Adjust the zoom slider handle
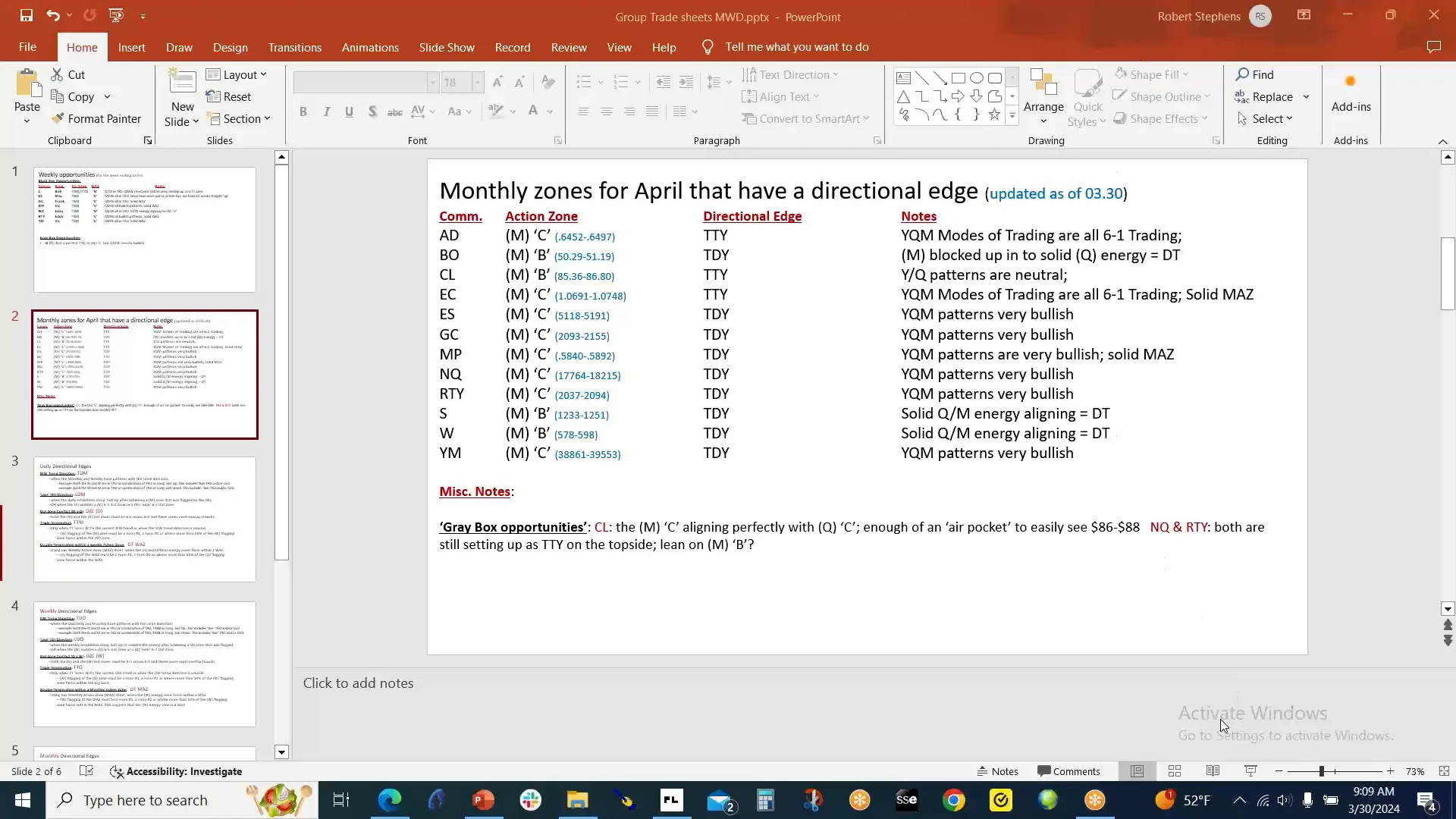Viewport: 1456px width, 819px height. [x=1321, y=771]
